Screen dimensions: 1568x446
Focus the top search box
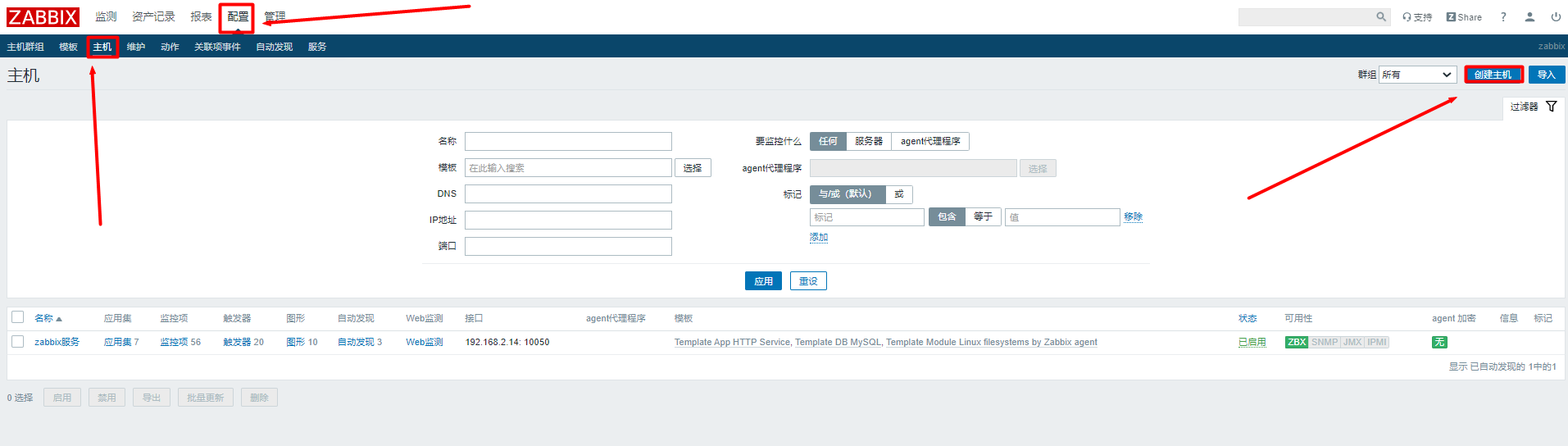tap(1306, 17)
